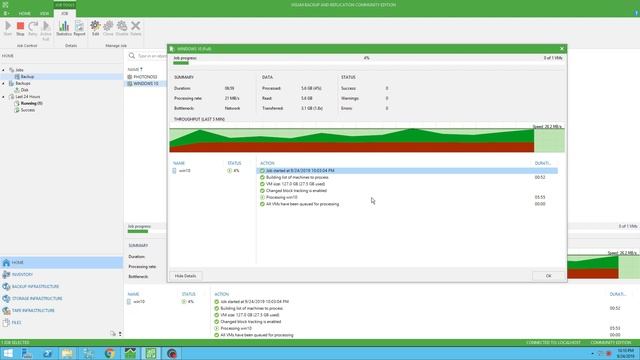Image resolution: width=640 pixels, height=360 pixels.
Task: Open the TAPE INFRASTRUCTURE view
Action: tap(61, 310)
